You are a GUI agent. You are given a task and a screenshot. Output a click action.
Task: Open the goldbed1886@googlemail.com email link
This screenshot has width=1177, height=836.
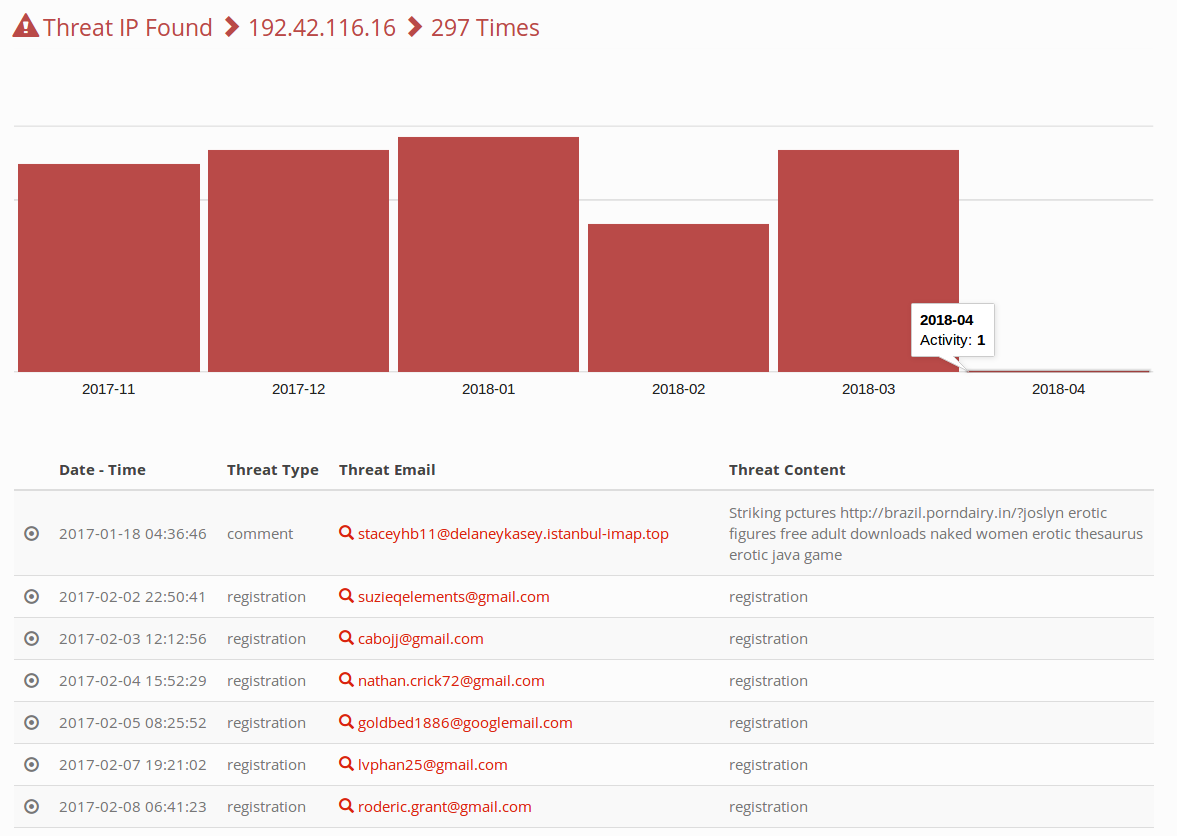point(465,723)
